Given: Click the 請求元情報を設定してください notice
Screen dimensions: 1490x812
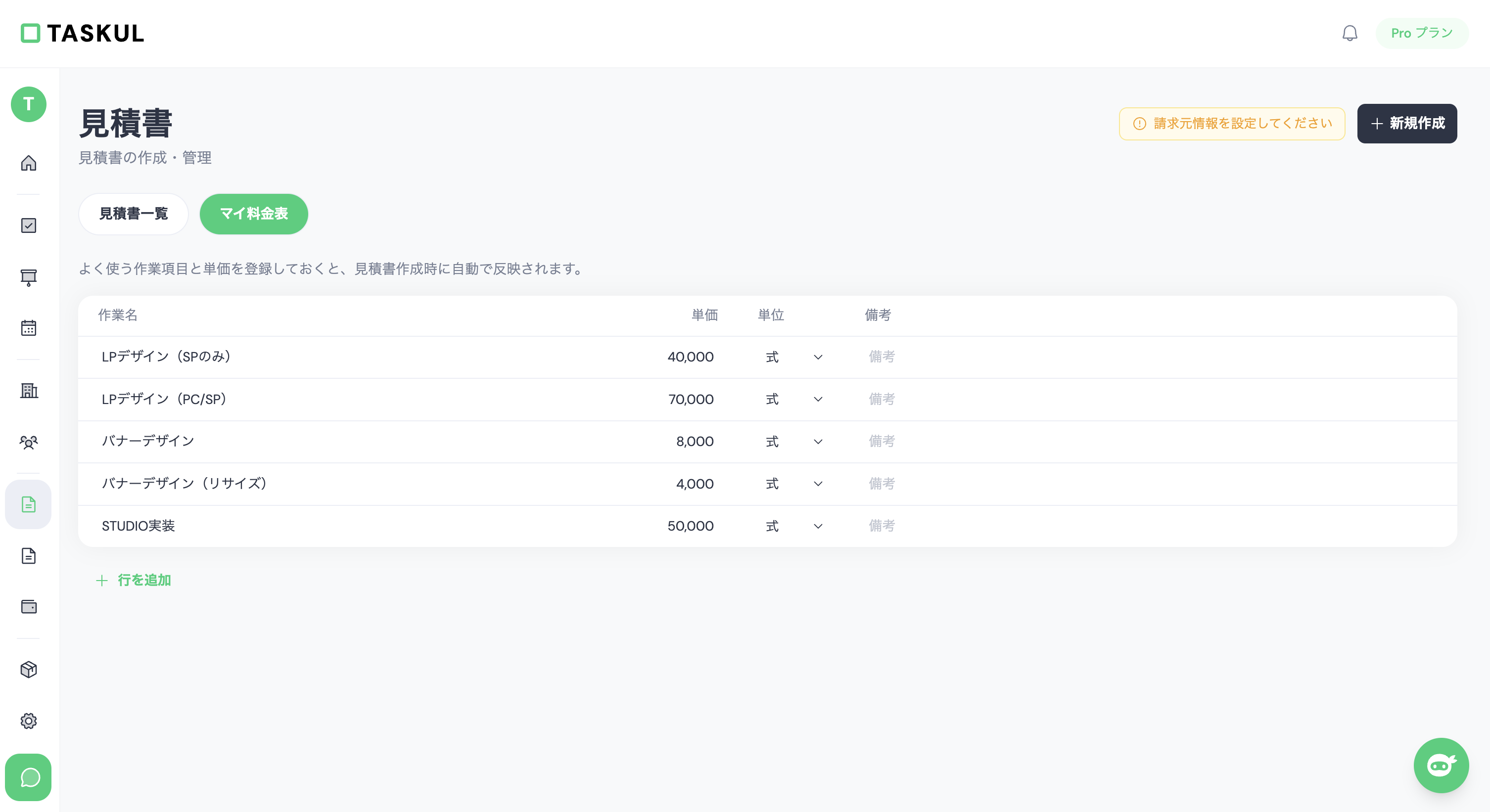Looking at the screenshot, I should [1231, 123].
